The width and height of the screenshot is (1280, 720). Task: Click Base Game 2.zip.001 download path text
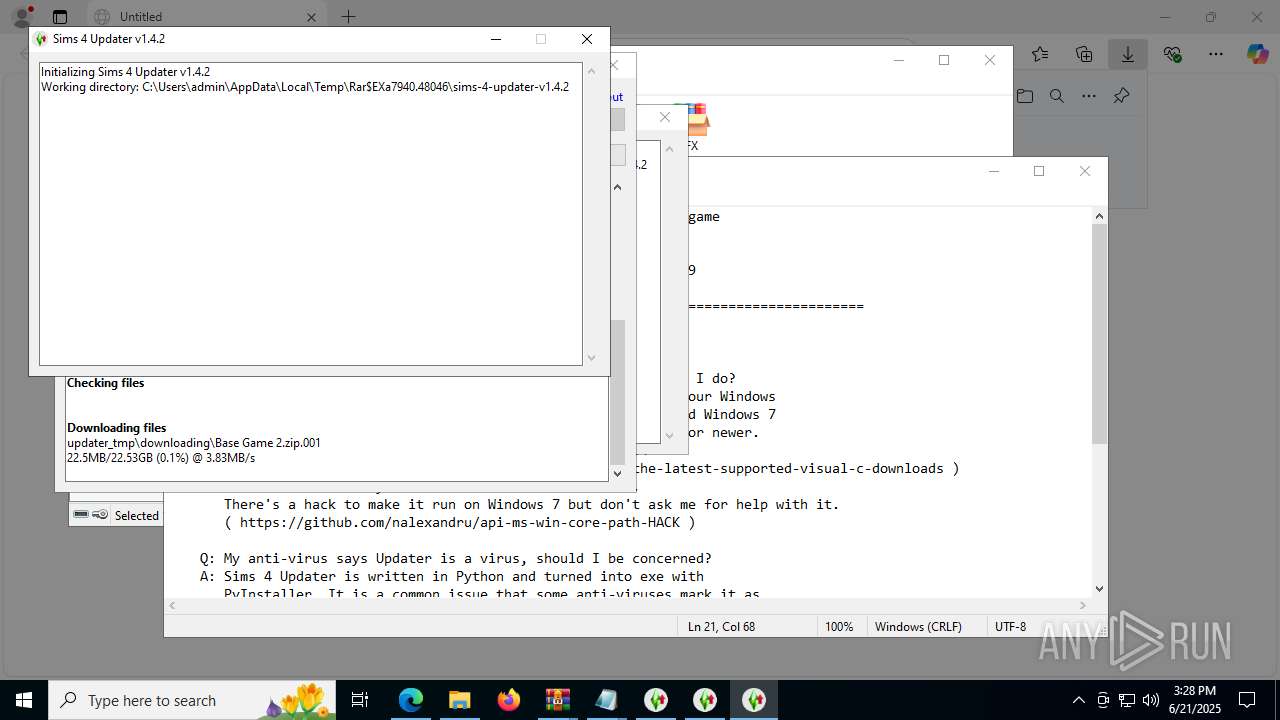click(194, 443)
